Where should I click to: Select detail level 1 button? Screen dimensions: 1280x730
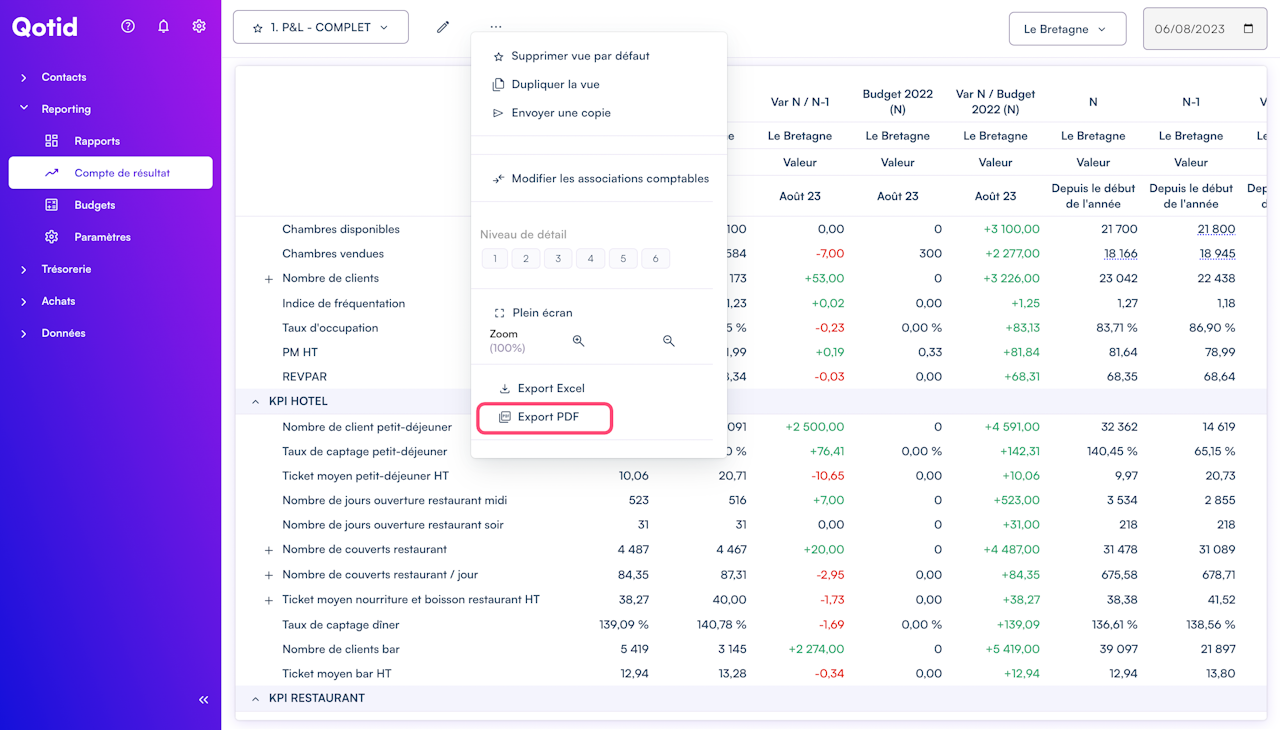click(494, 259)
